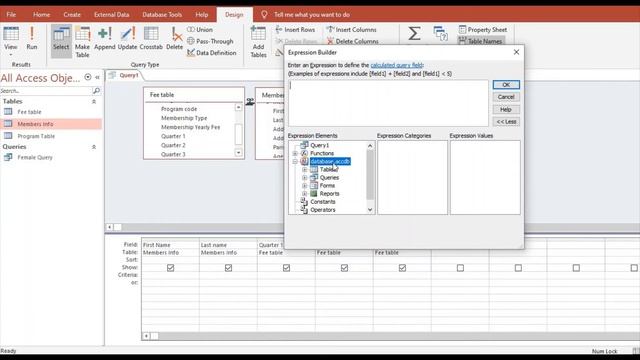The image size is (640, 360).
Task: Click the Tell me lightbulb icon
Action: pyautogui.click(x=264, y=15)
